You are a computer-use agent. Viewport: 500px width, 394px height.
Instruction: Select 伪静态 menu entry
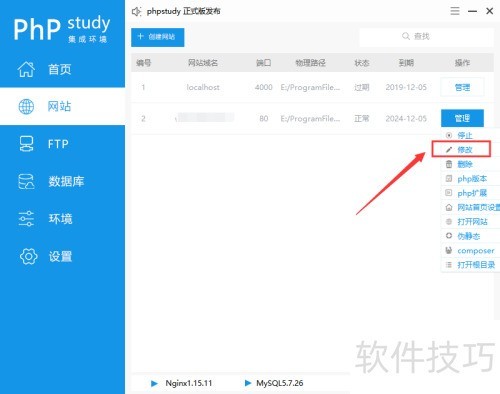[470, 236]
